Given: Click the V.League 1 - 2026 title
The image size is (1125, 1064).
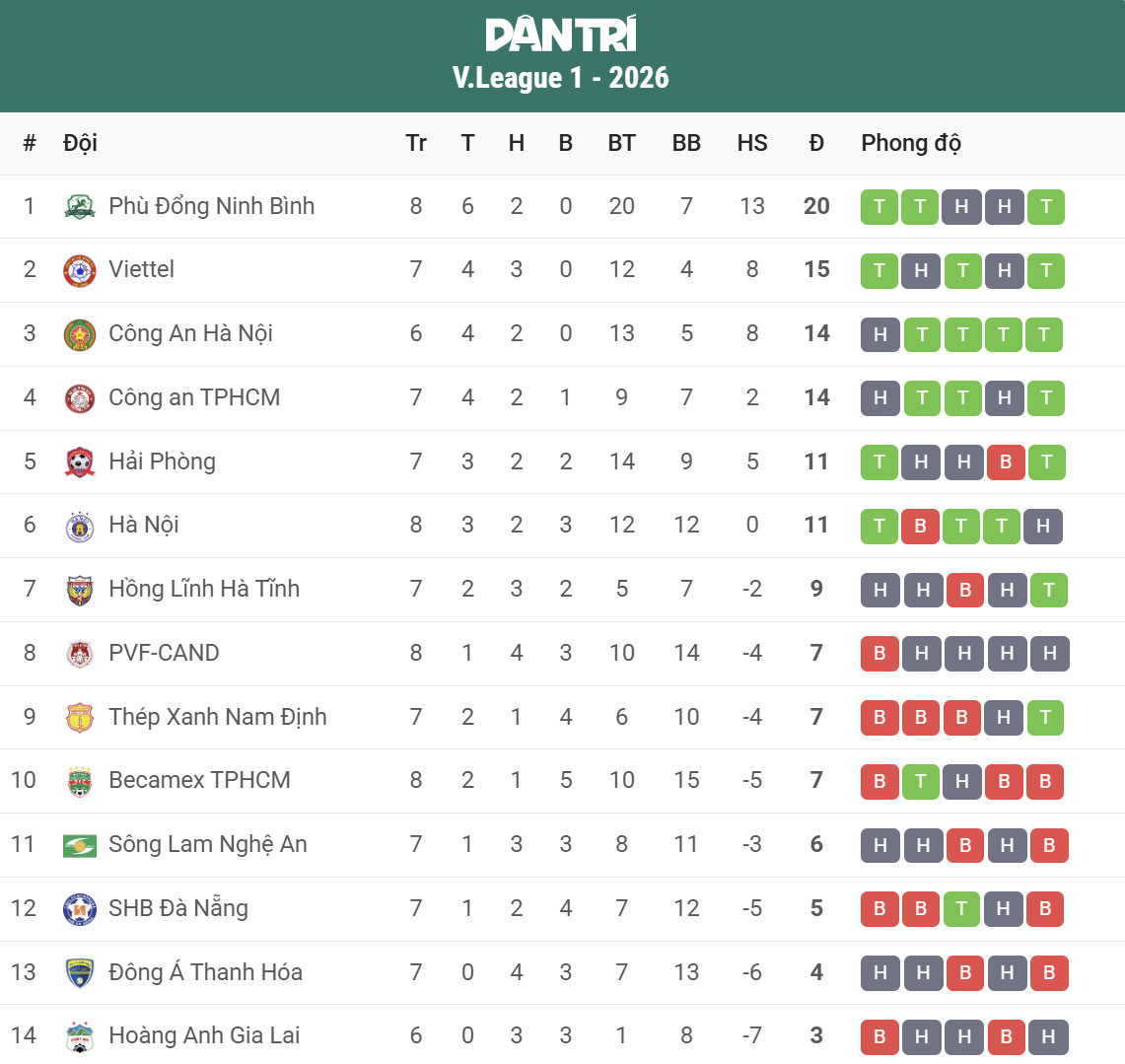Looking at the screenshot, I should [x=561, y=78].
